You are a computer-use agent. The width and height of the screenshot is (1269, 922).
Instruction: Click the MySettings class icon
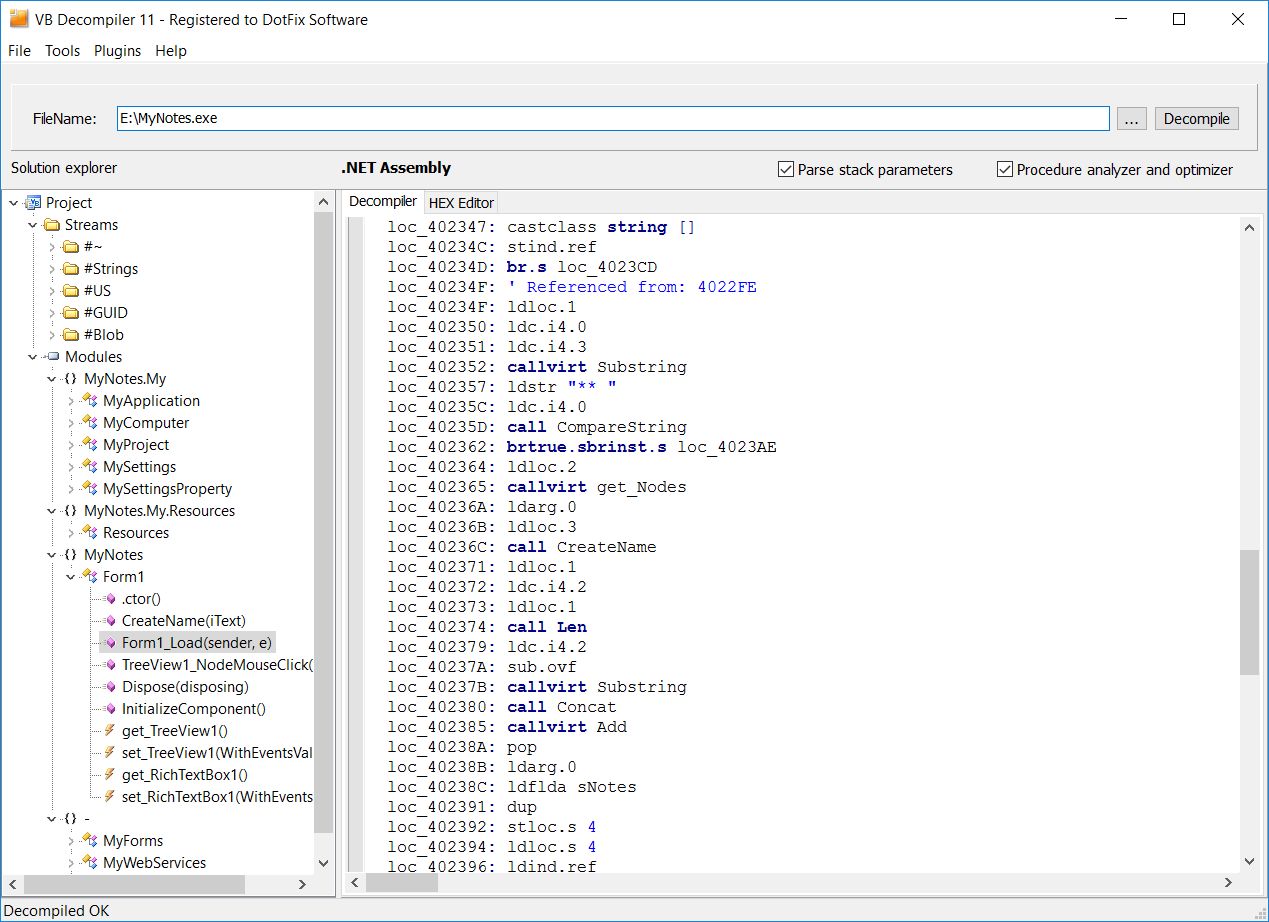pyautogui.click(x=90, y=467)
